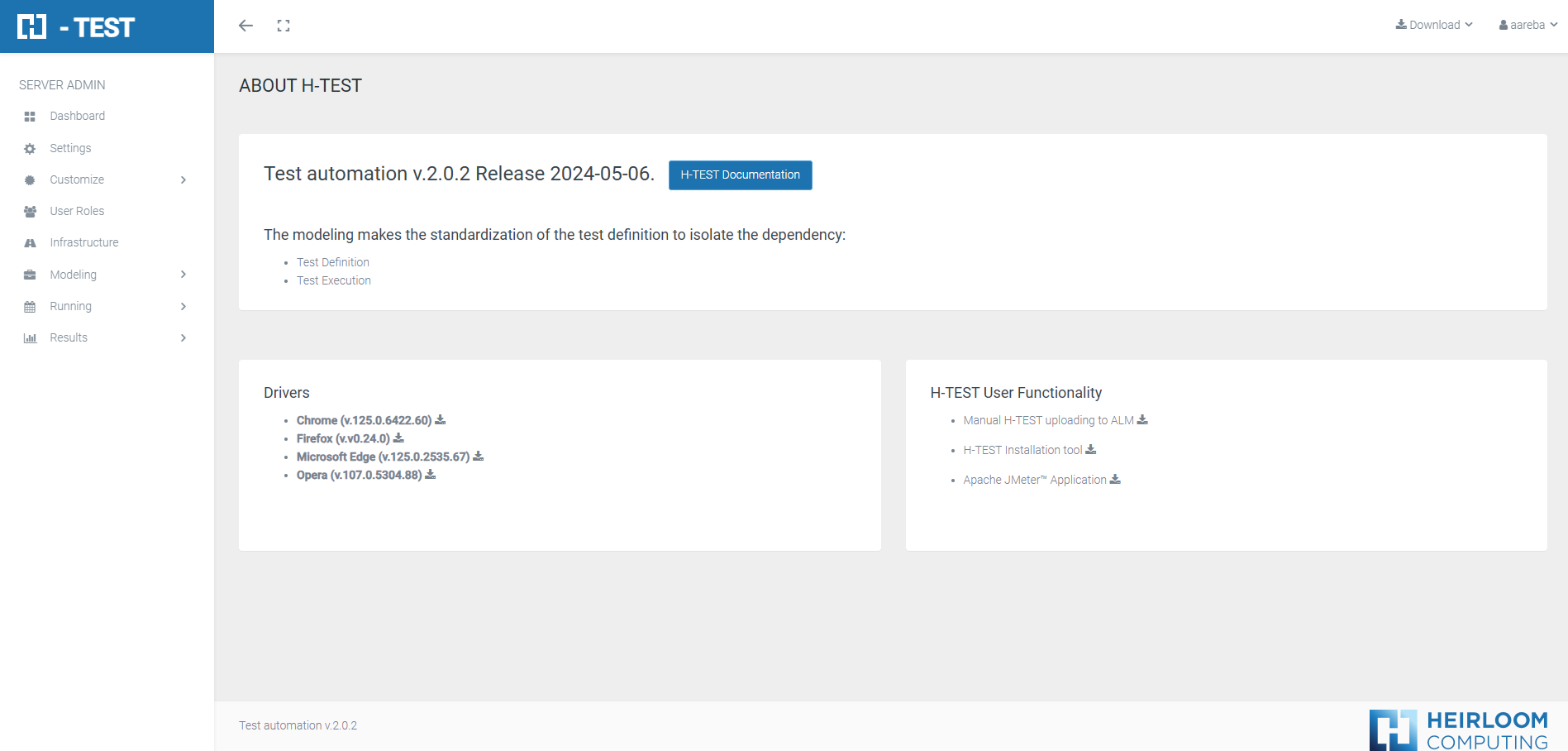Click the back arrow icon in header
The image size is (1568, 751).
[245, 26]
